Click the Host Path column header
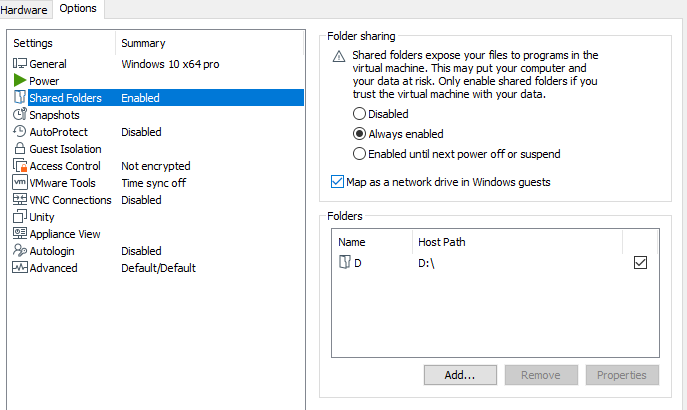 (x=441, y=242)
